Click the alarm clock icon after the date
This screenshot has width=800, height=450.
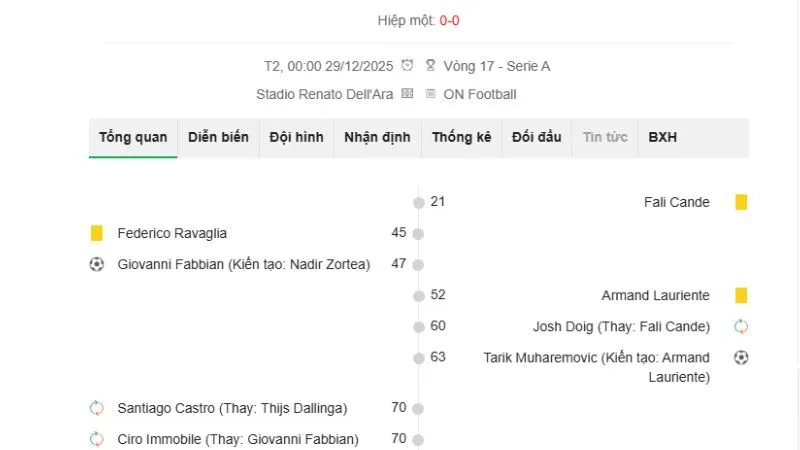click(x=407, y=66)
